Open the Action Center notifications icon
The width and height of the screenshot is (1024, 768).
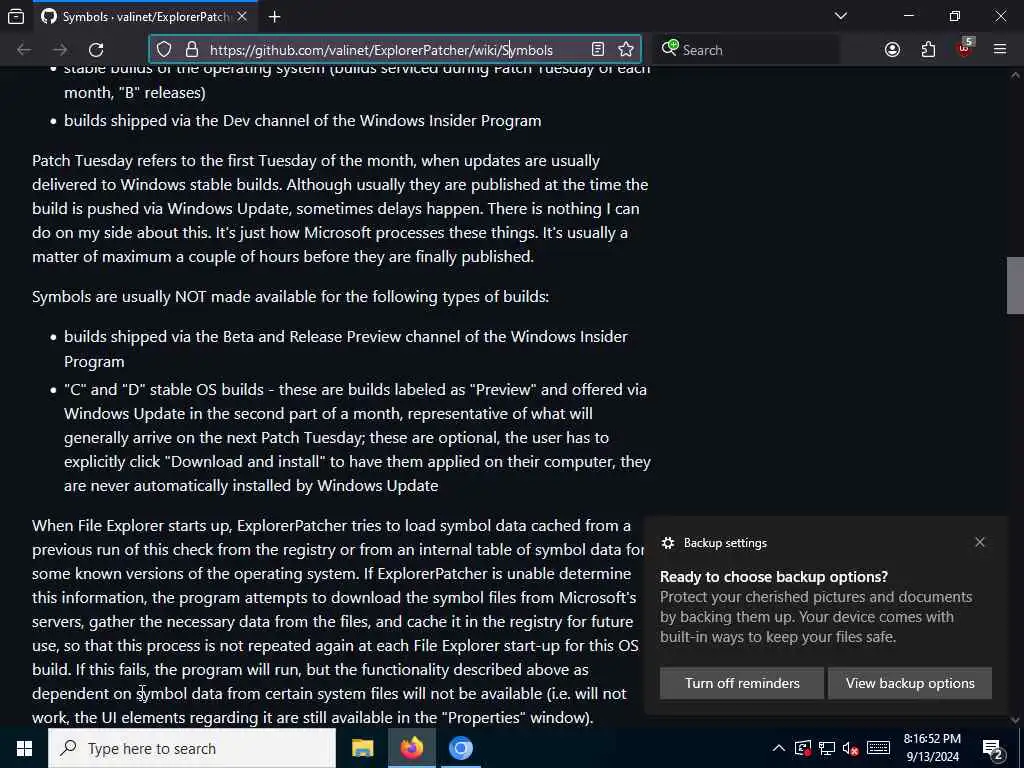point(993,749)
